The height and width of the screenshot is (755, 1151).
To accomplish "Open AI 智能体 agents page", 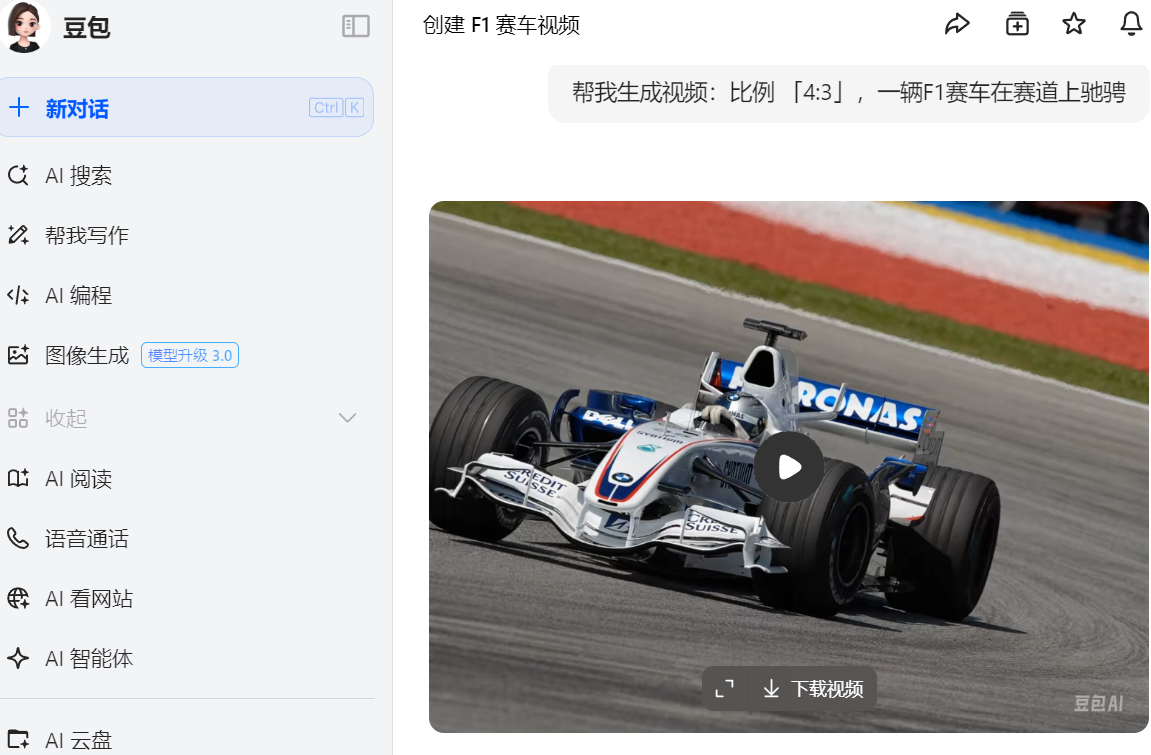I will pos(88,659).
